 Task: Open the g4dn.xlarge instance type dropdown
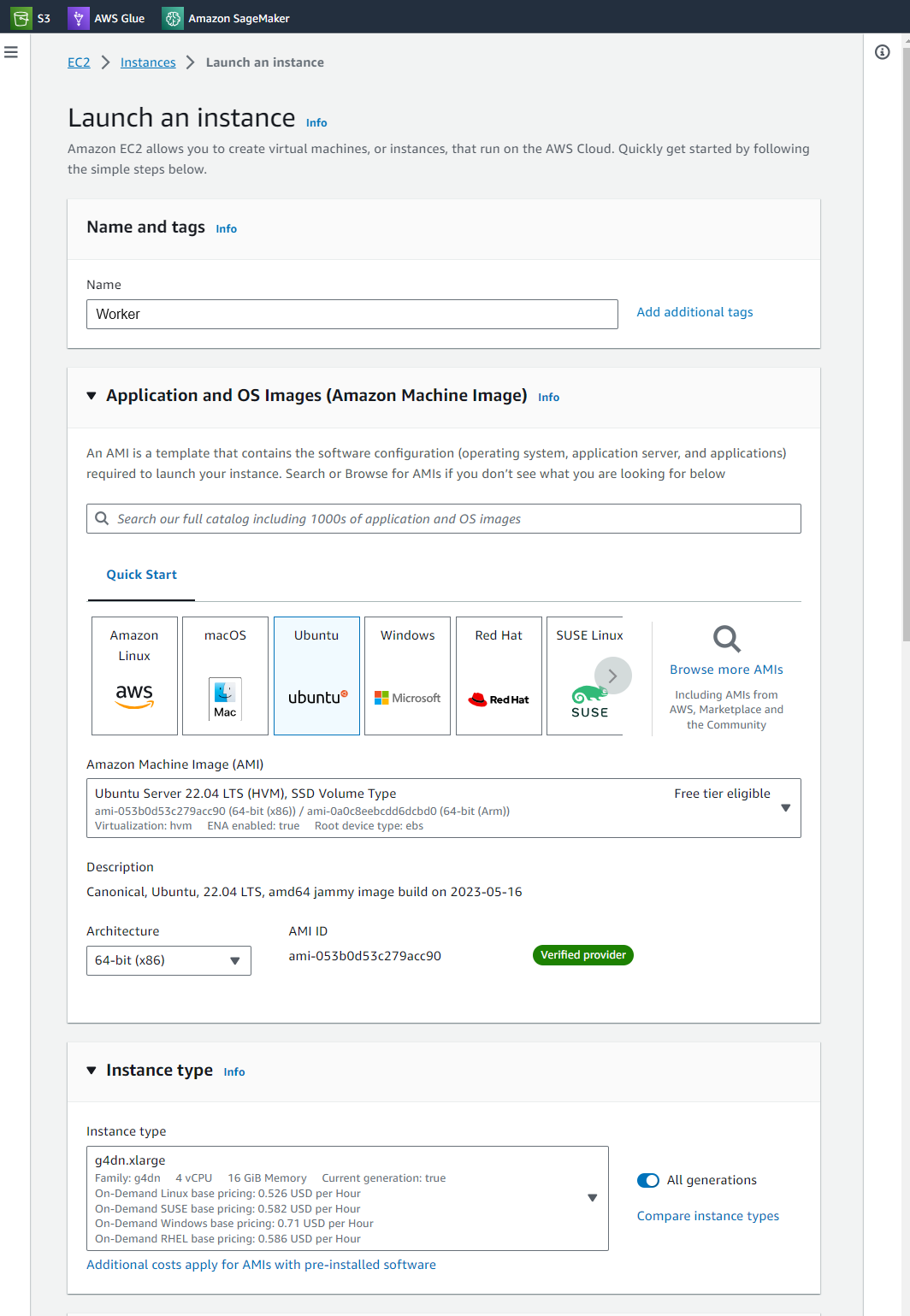[x=347, y=1198]
